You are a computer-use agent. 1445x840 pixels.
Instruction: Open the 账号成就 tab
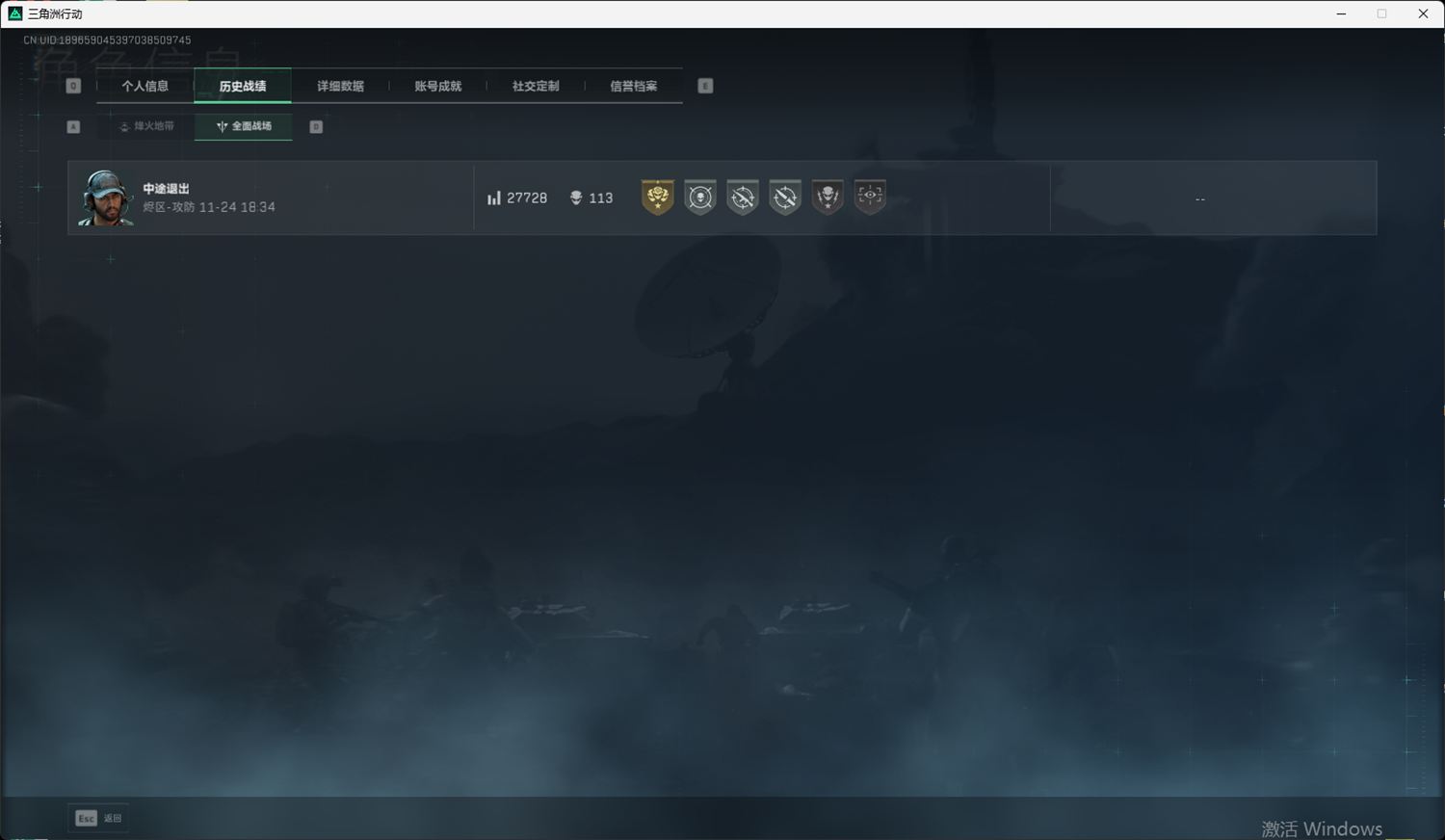[x=438, y=86]
